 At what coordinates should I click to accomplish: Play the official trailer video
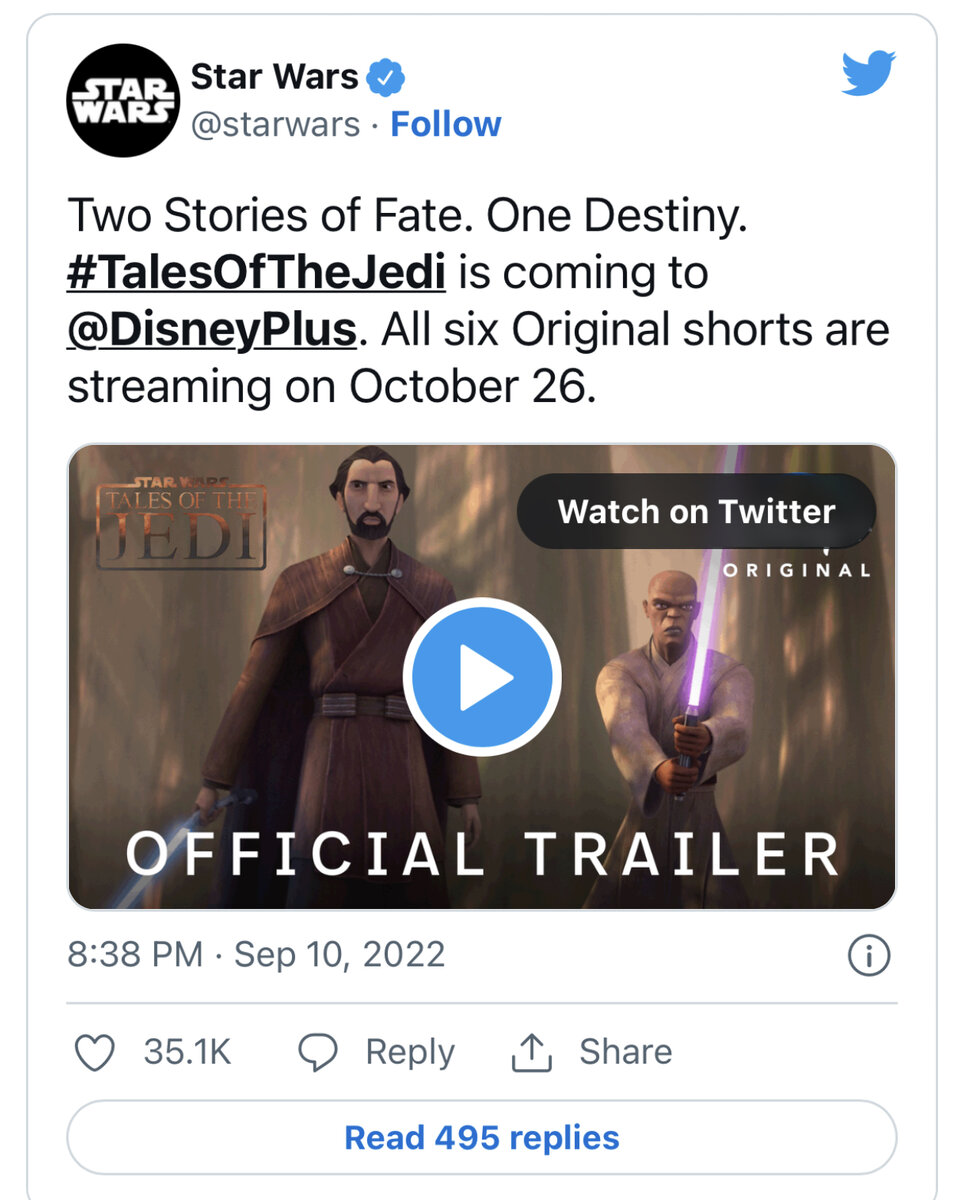482,677
